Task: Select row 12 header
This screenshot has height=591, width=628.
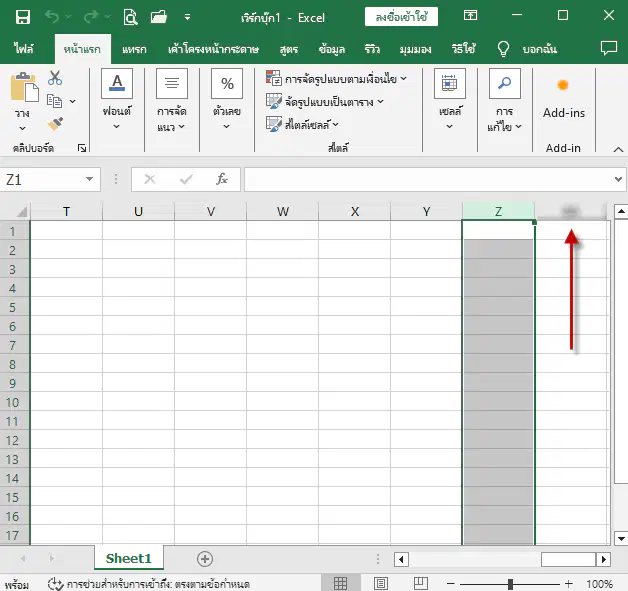Action: [13, 440]
